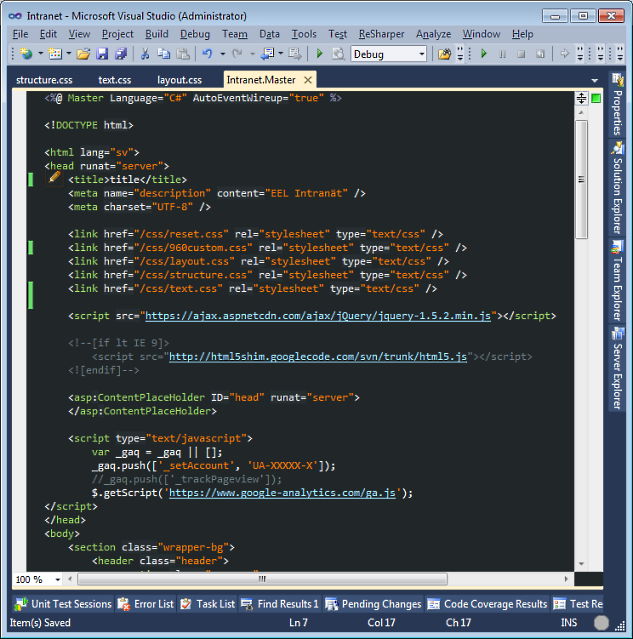The width and height of the screenshot is (633, 639).
Task: Open the Find Results 1 panel
Action: pos(280,604)
